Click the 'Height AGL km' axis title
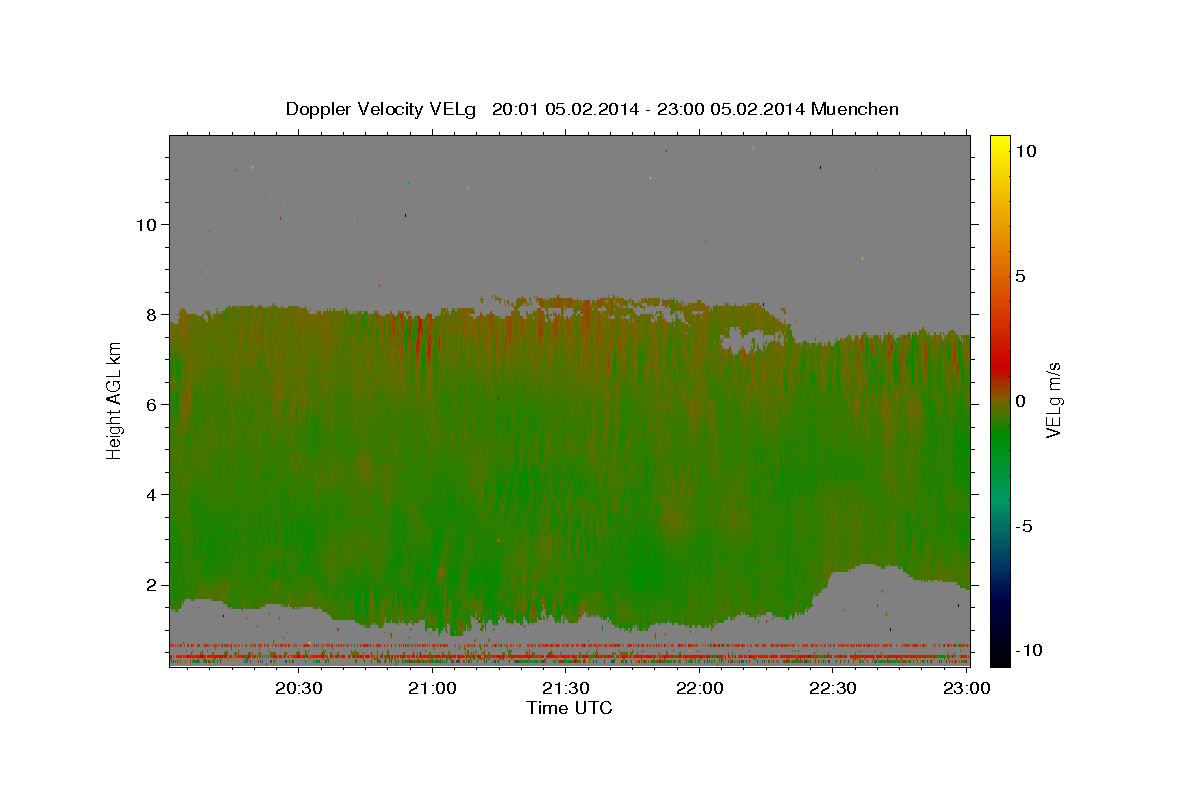This screenshot has width=1200, height=800. coord(115,400)
